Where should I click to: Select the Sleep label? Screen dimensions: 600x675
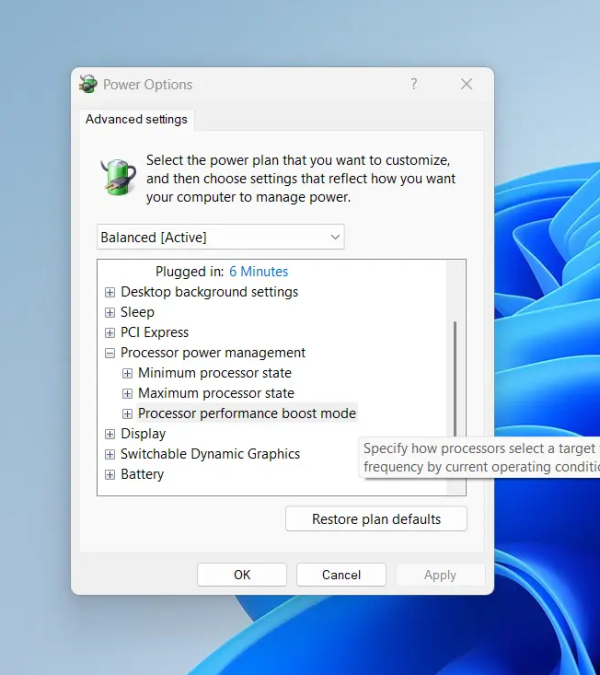pos(137,312)
